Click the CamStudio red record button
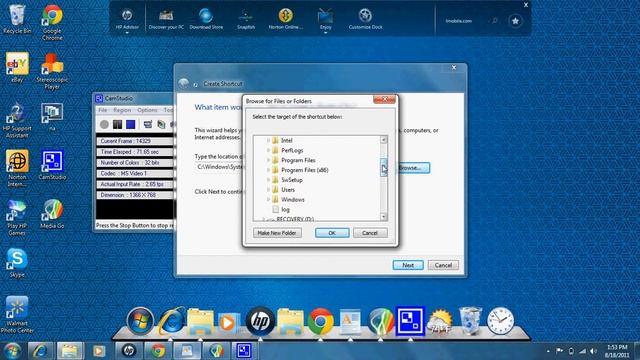The image size is (640, 360). coord(104,124)
